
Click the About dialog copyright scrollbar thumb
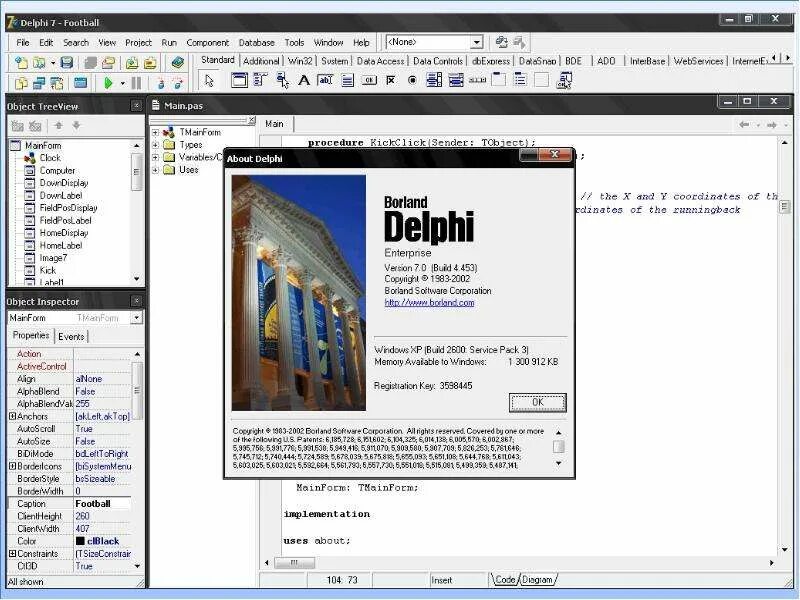tap(559, 447)
